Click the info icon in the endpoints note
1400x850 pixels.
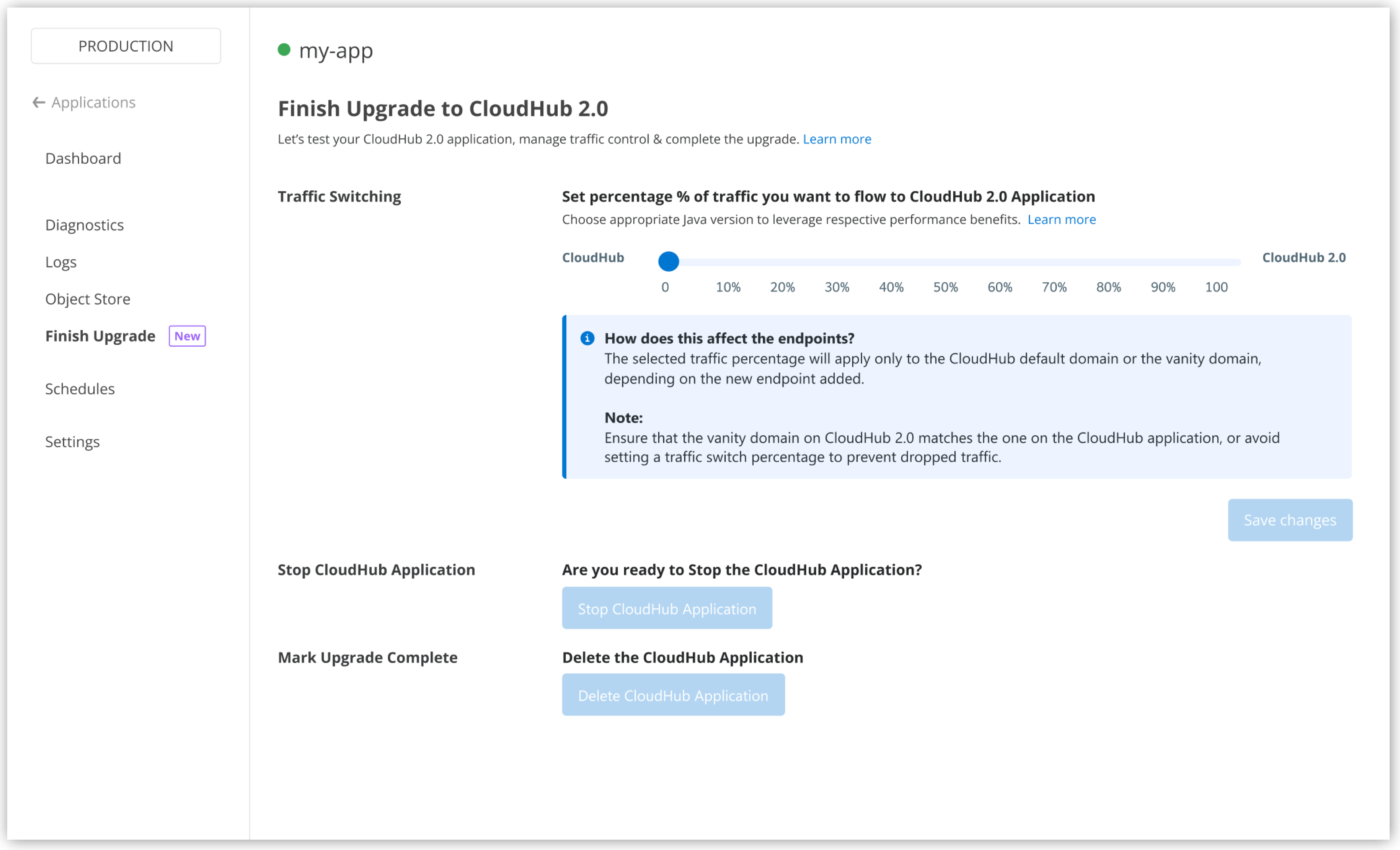coord(588,338)
